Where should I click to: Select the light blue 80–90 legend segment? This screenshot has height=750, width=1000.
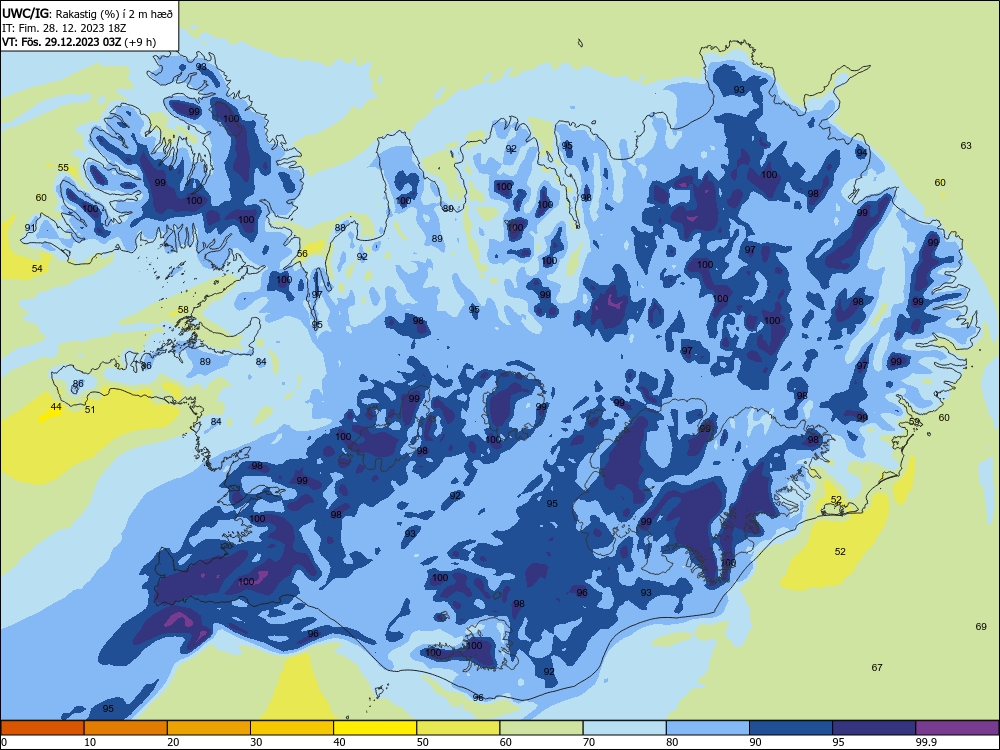(x=708, y=728)
